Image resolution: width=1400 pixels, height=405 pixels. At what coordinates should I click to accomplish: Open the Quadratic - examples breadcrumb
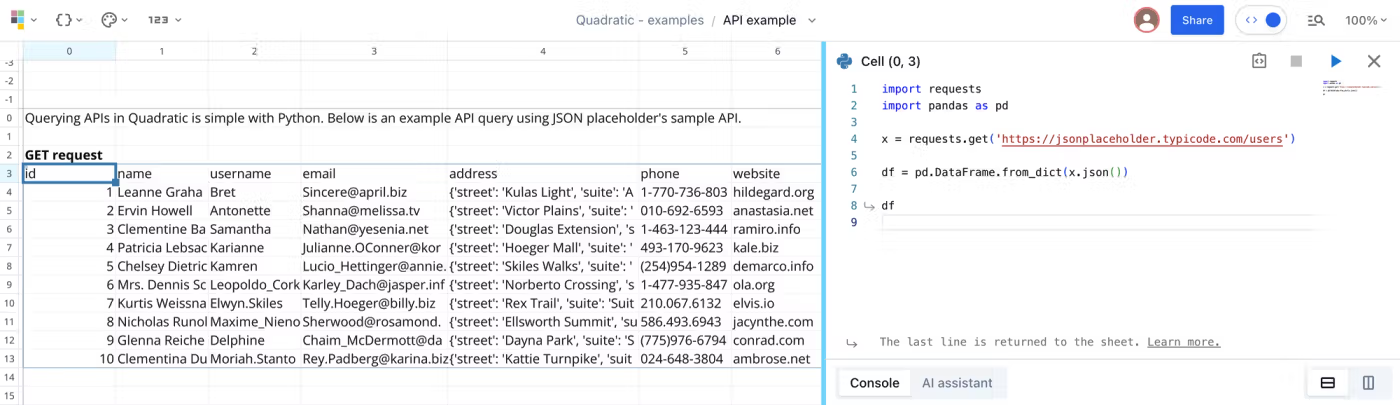pyautogui.click(x=638, y=20)
